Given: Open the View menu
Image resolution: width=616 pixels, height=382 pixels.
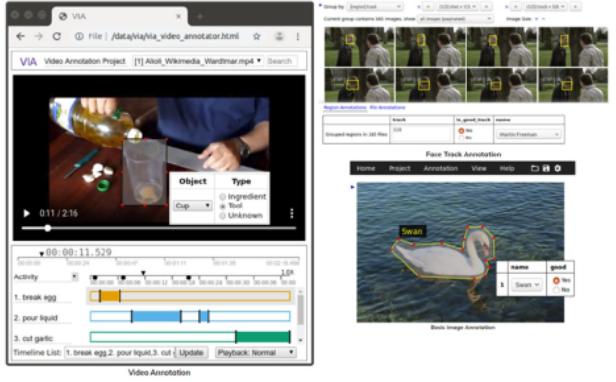Looking at the screenshot, I should [479, 169].
